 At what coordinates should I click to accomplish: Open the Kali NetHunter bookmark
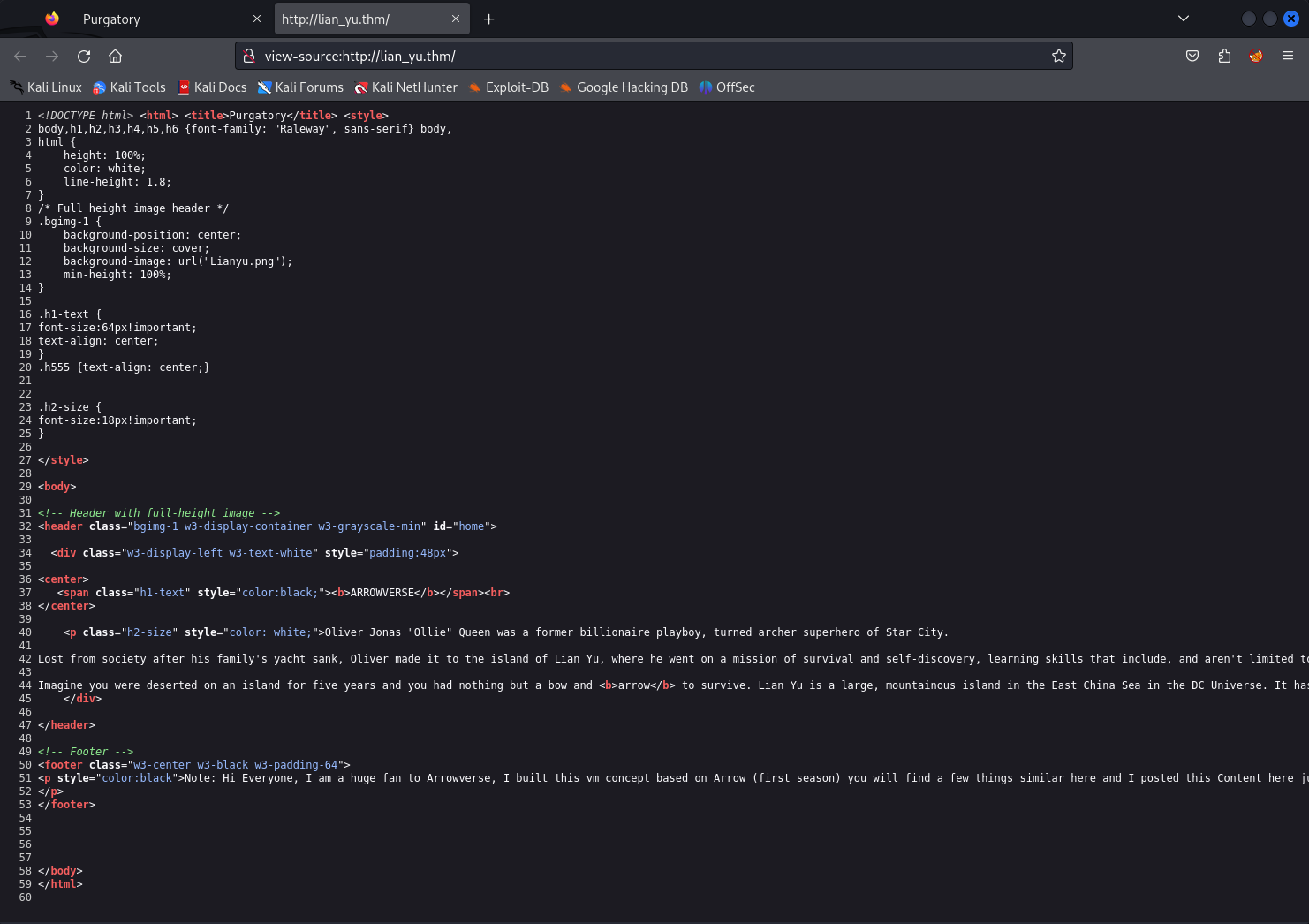click(x=405, y=87)
